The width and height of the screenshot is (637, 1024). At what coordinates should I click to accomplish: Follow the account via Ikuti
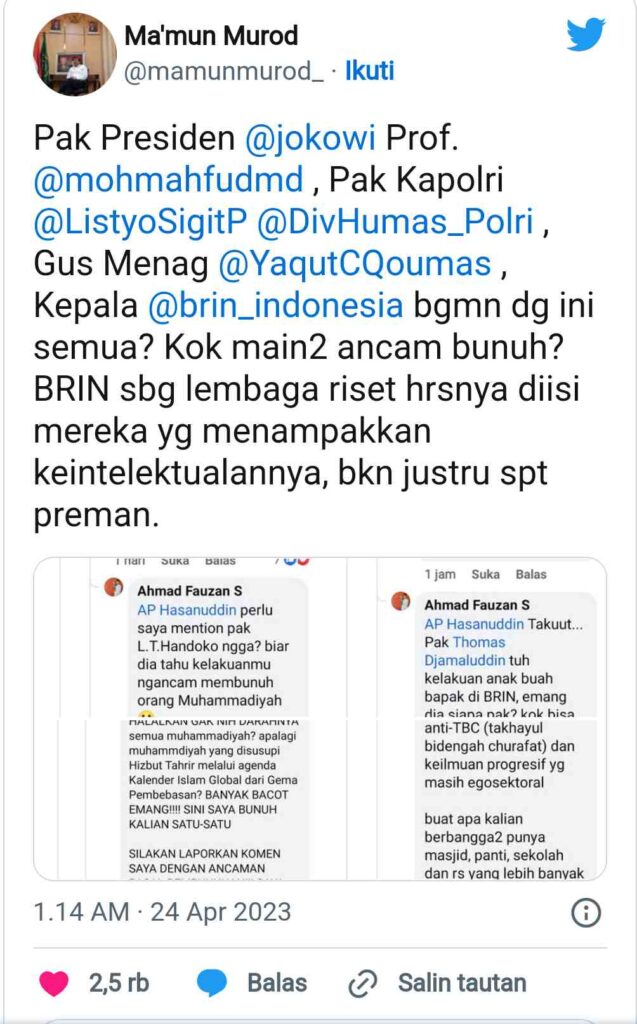point(370,71)
